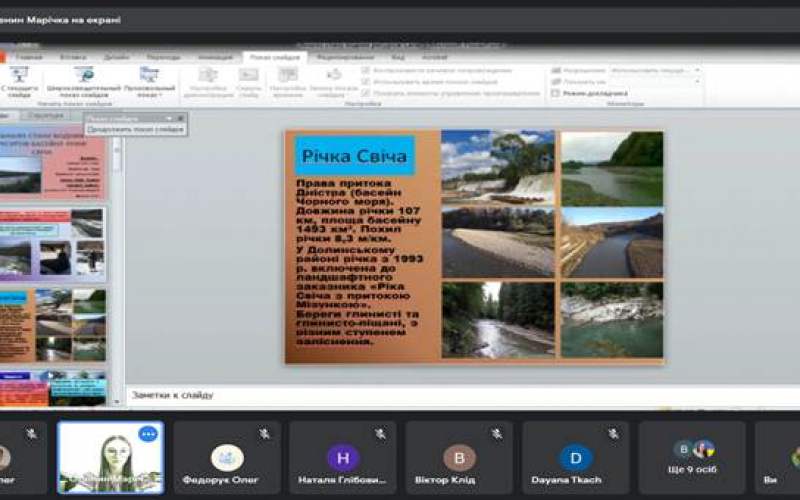This screenshot has height=500, width=800.
Task: Click the muted mic icon on leftmost cropped tile
Action: (x=32, y=434)
